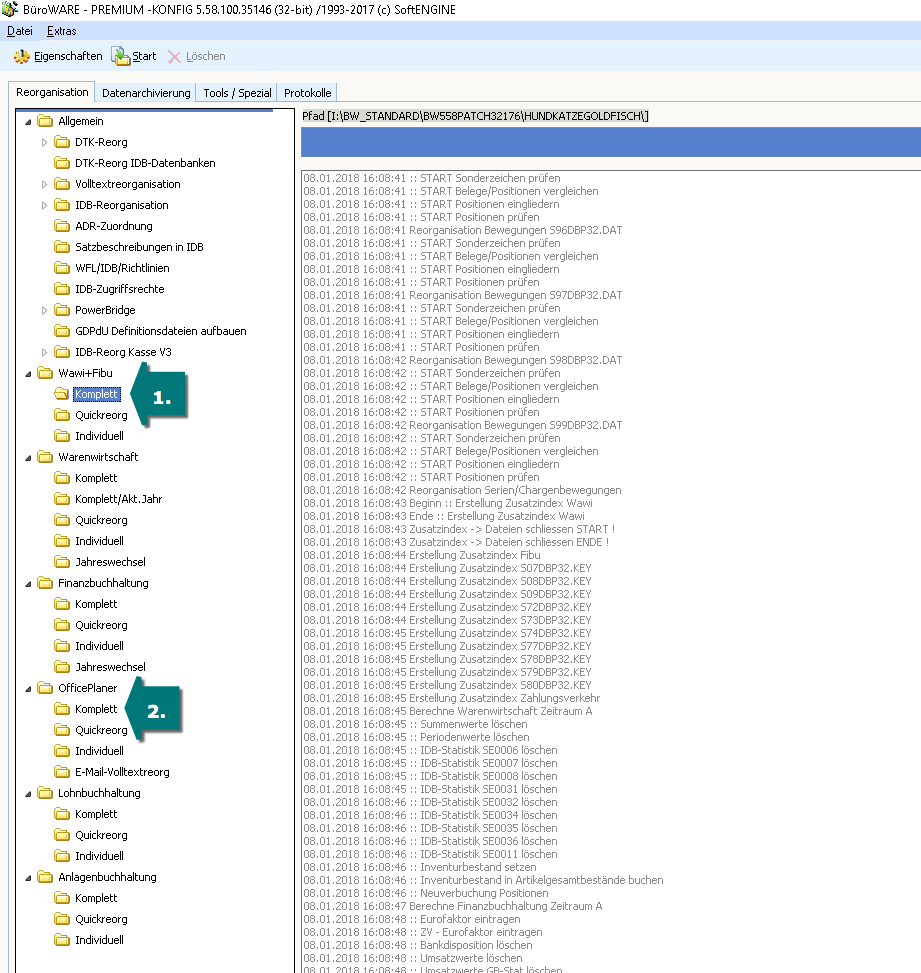921x973 pixels.
Task: Collapse the Warenwirtschaft tree group
Action: pyautogui.click(x=27, y=457)
